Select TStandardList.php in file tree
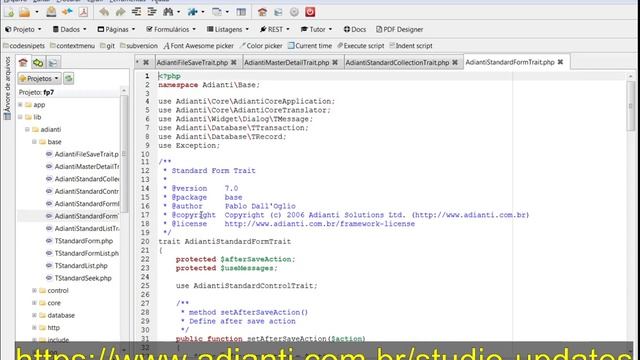 [x=81, y=266]
